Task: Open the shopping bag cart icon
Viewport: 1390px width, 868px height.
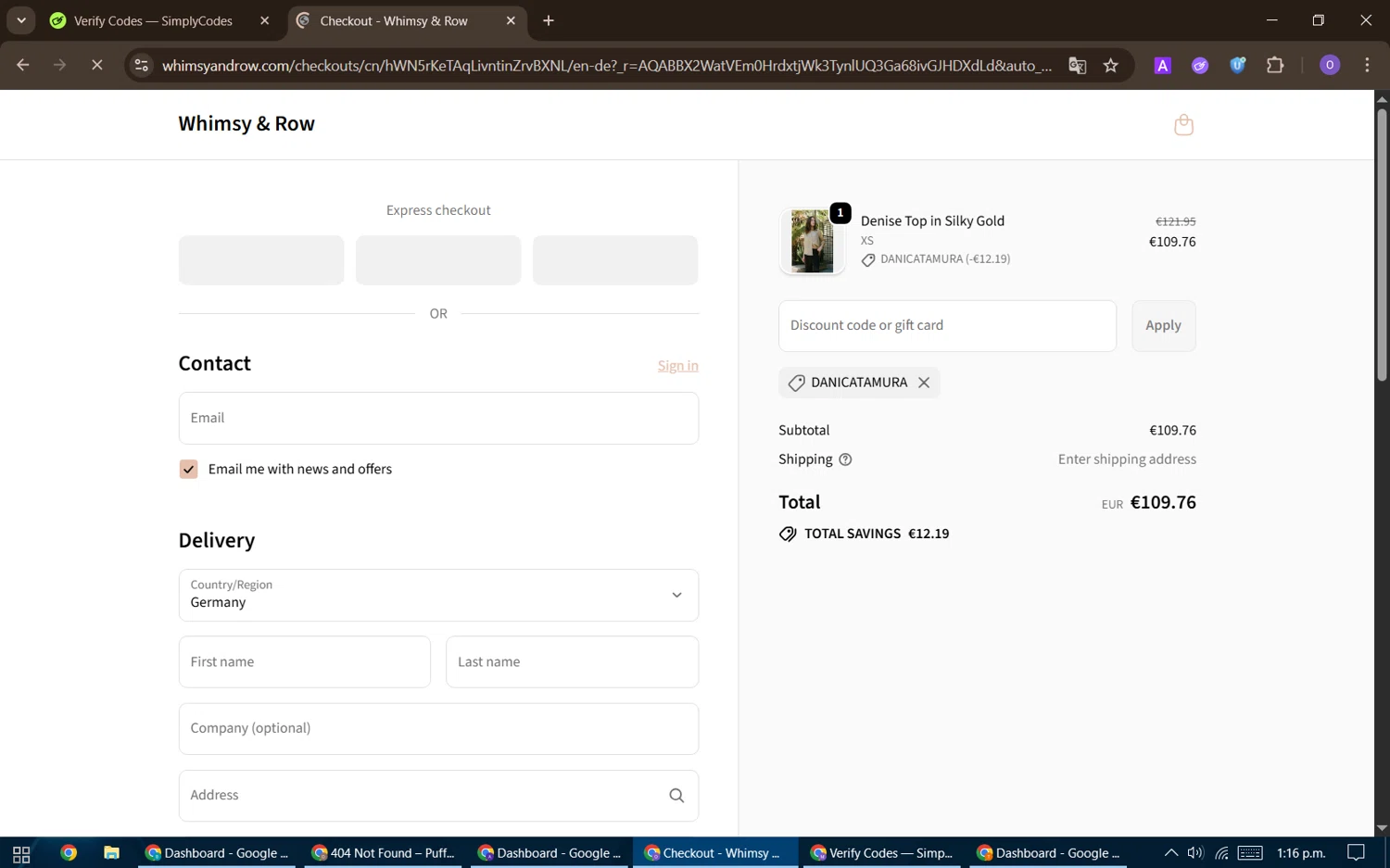Action: [x=1183, y=124]
